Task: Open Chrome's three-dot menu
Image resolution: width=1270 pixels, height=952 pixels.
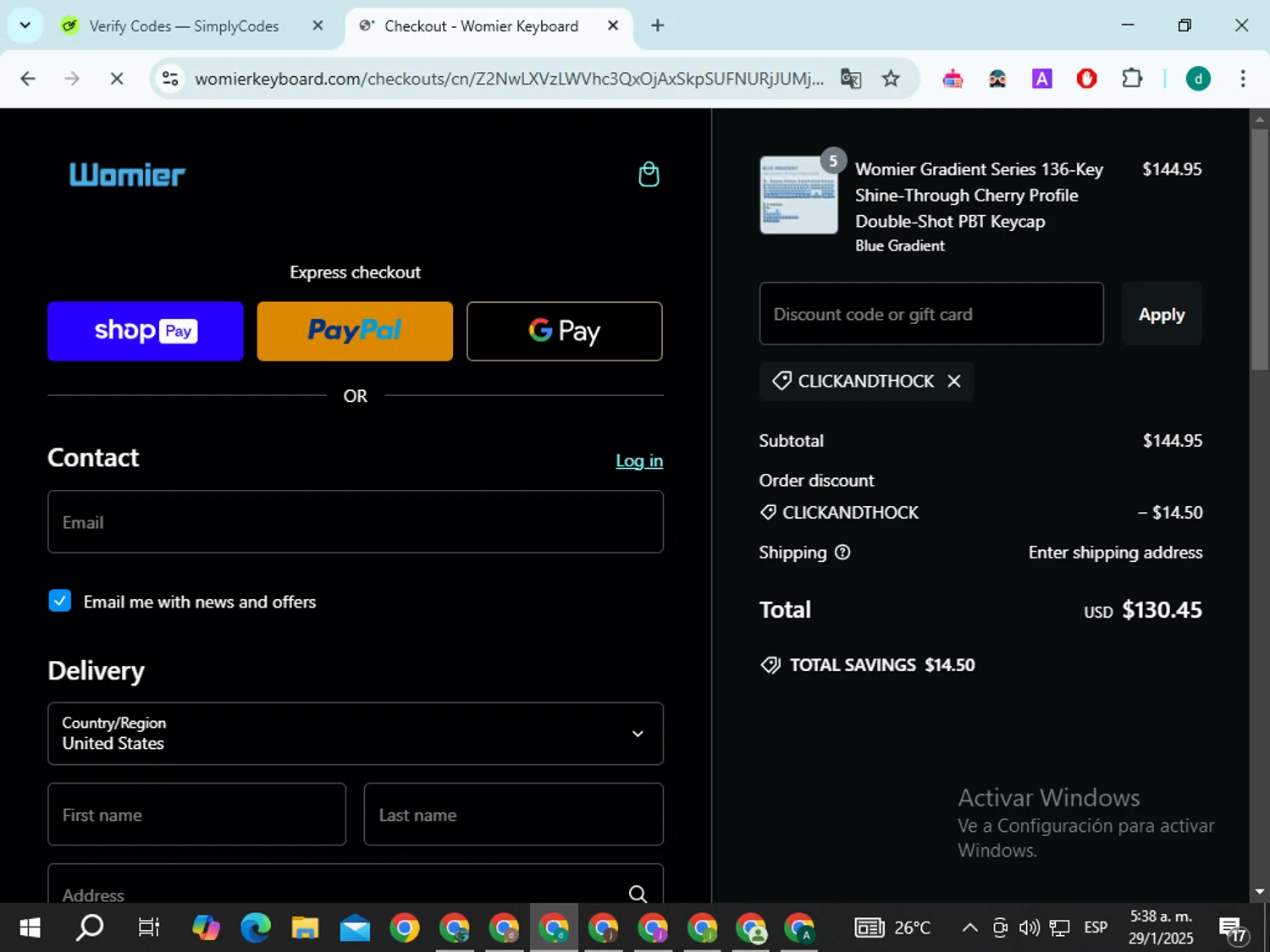Action: [x=1243, y=79]
